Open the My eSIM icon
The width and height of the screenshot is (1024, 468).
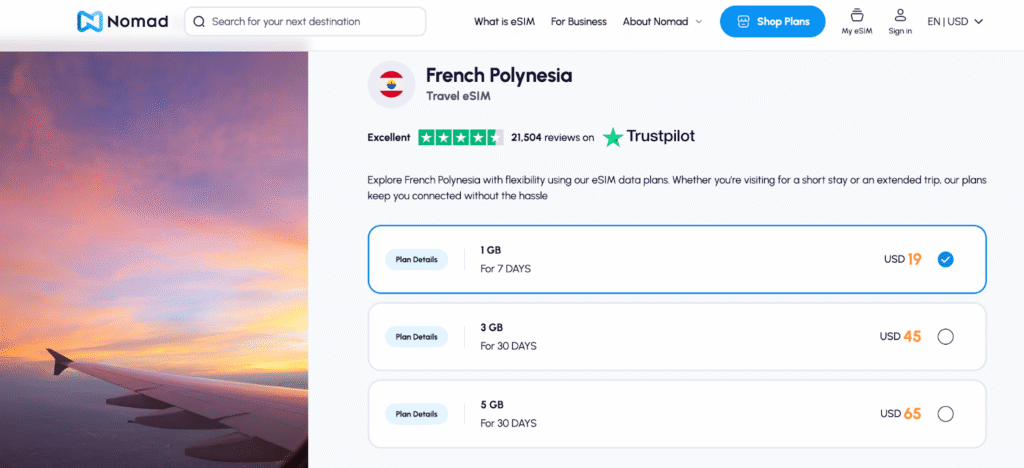point(857,15)
